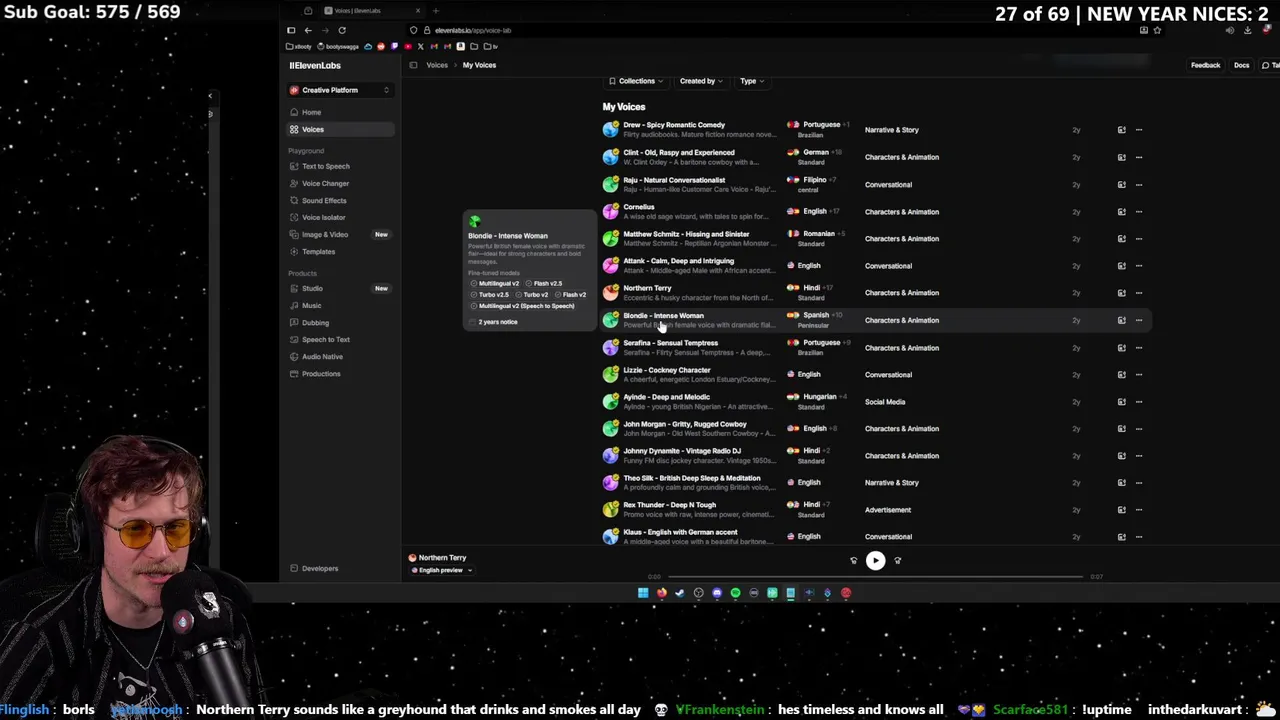1280x720 pixels.
Task: Open the Creative Platform switcher
Action: coord(340,90)
